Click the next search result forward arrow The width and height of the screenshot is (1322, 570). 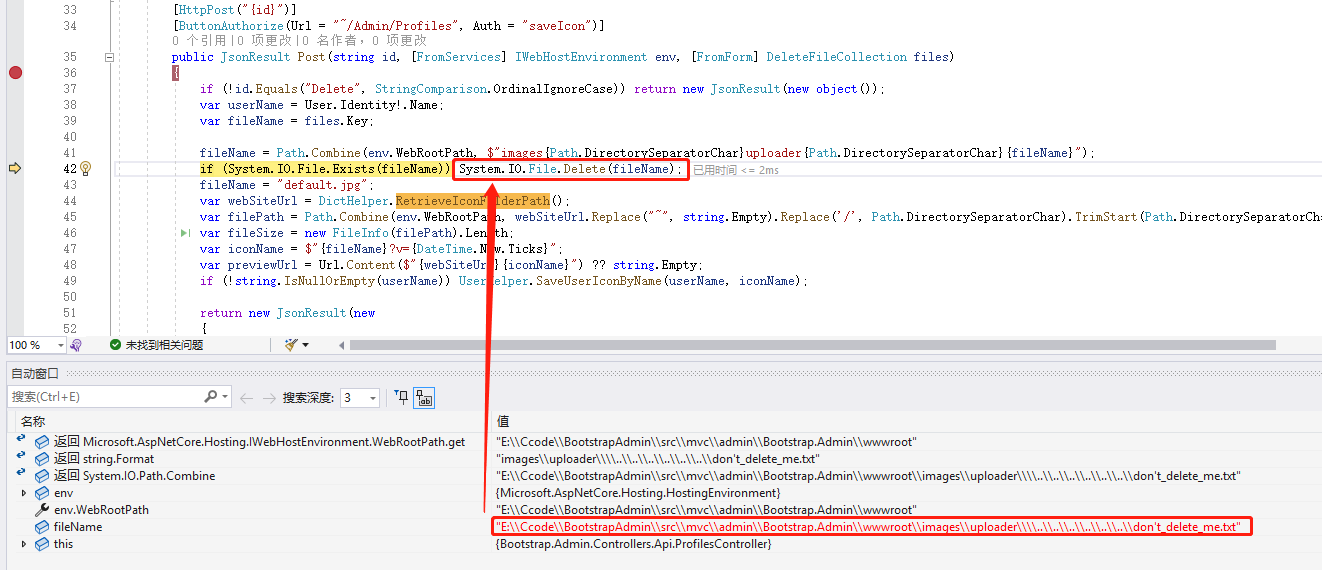click(x=268, y=397)
